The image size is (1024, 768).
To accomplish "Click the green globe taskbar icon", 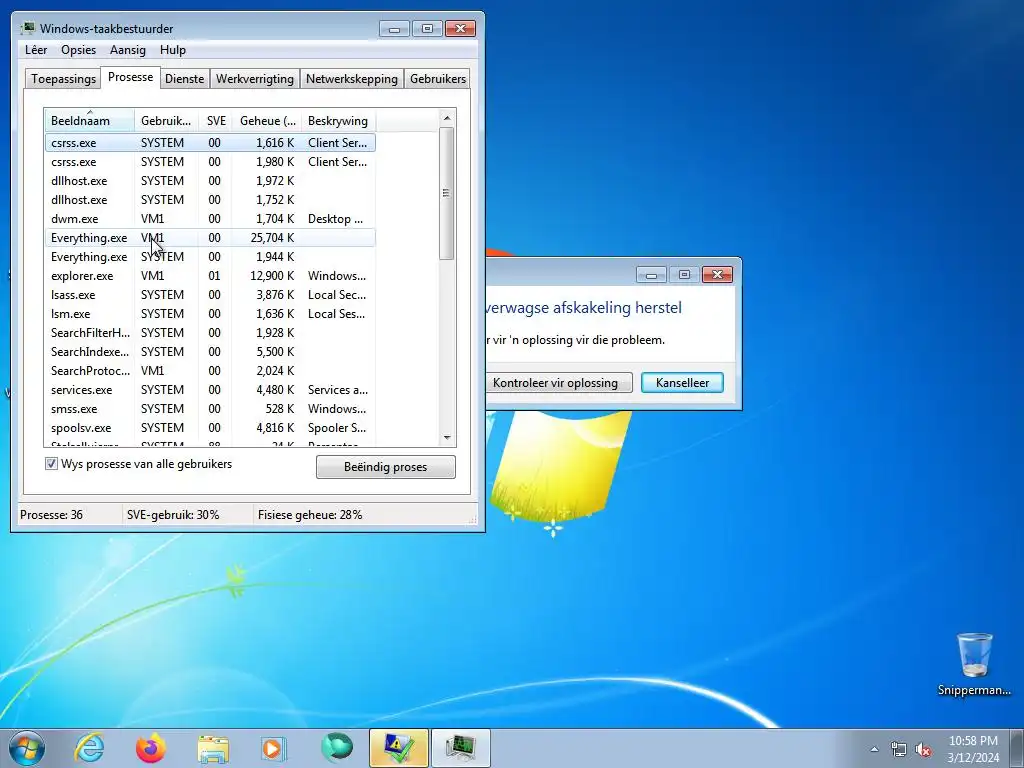I will point(336,748).
